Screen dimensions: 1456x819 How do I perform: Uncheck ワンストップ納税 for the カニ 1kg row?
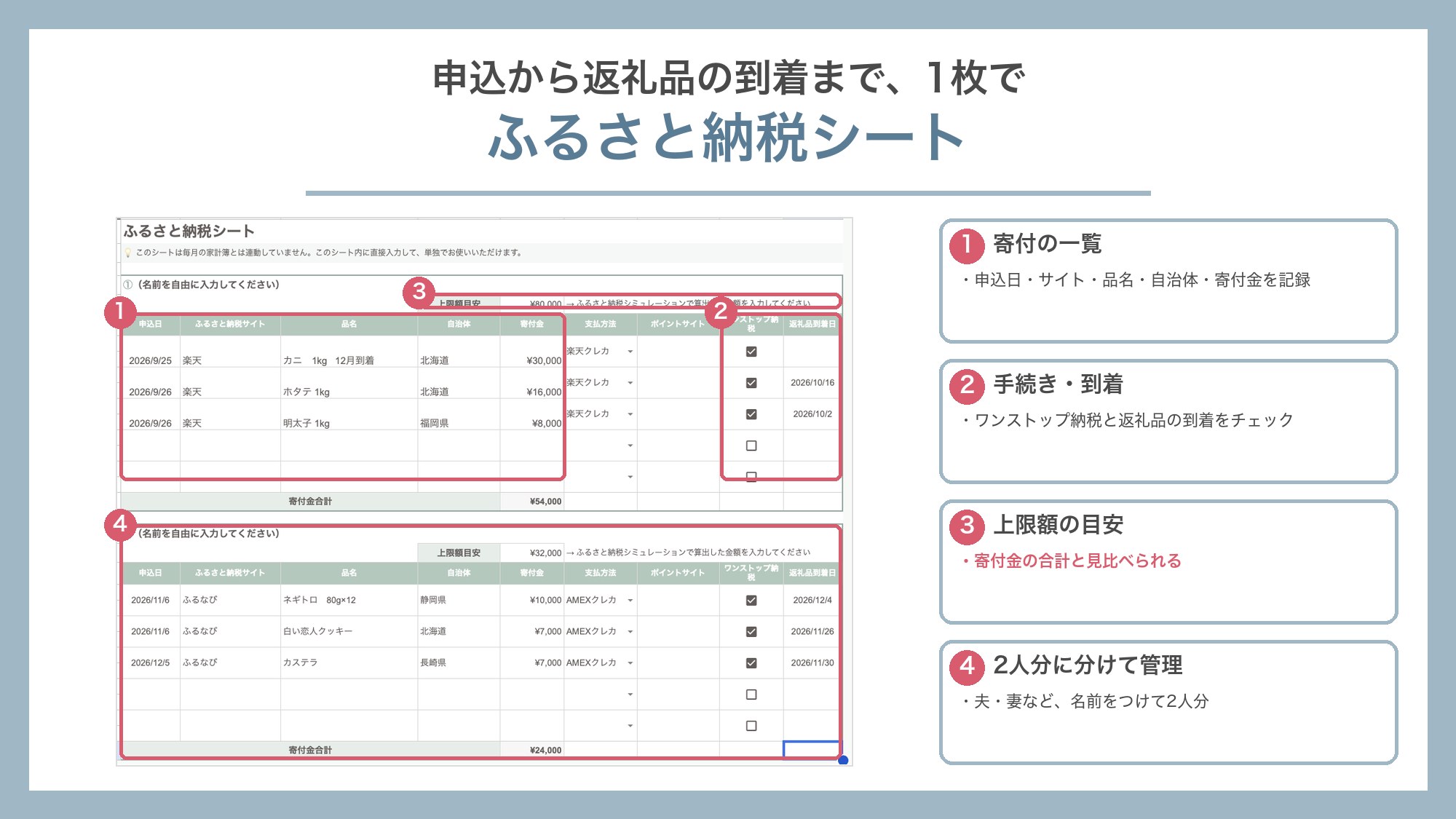(x=751, y=352)
